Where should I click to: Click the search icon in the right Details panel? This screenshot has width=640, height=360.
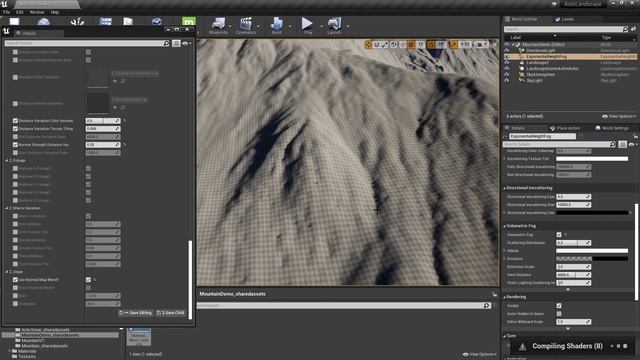612,144
